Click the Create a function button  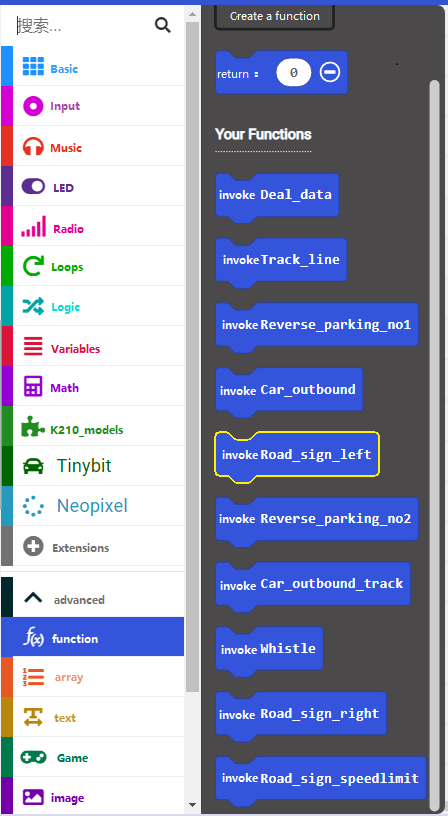coord(274,16)
